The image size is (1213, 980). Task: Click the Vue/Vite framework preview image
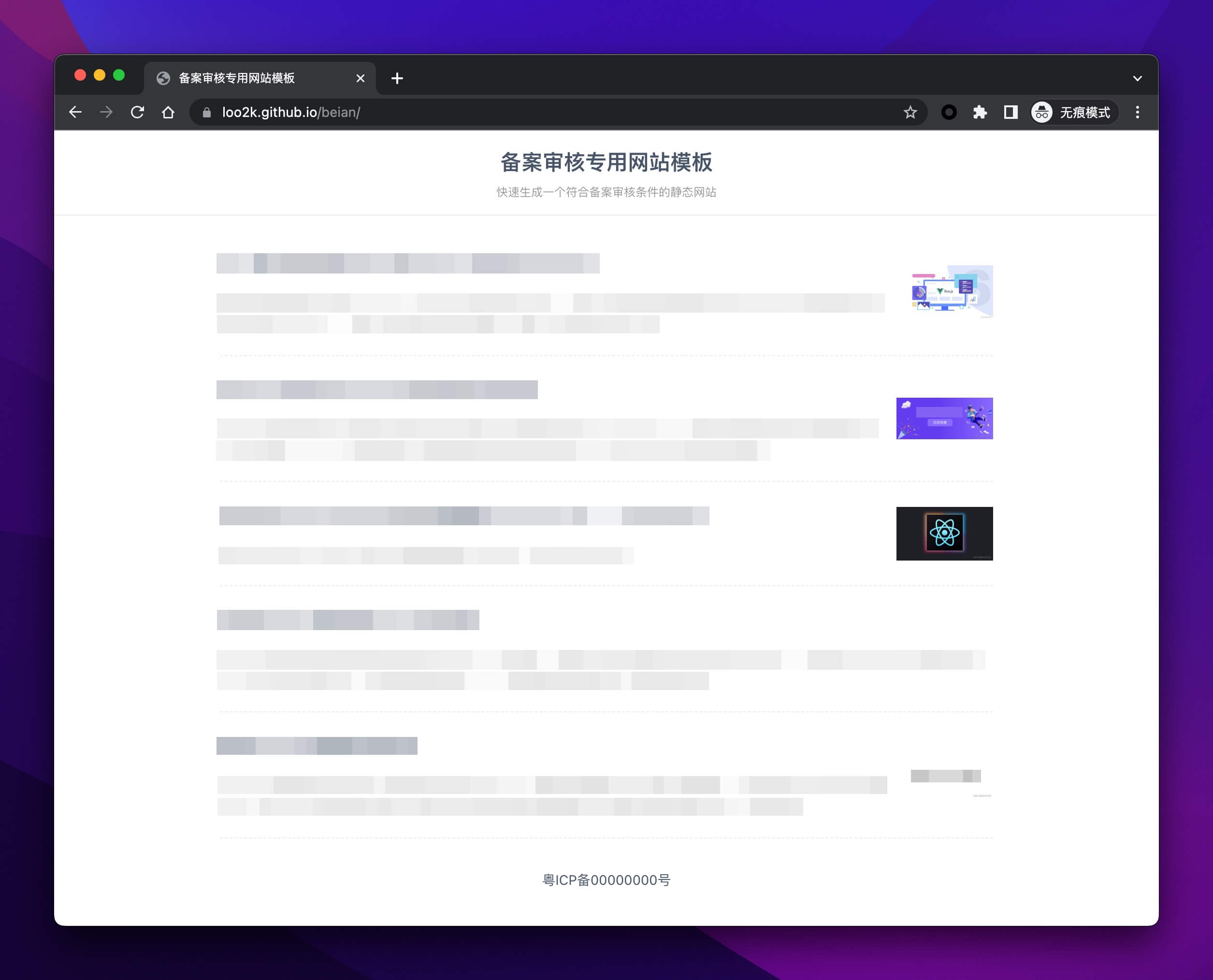coord(945,290)
